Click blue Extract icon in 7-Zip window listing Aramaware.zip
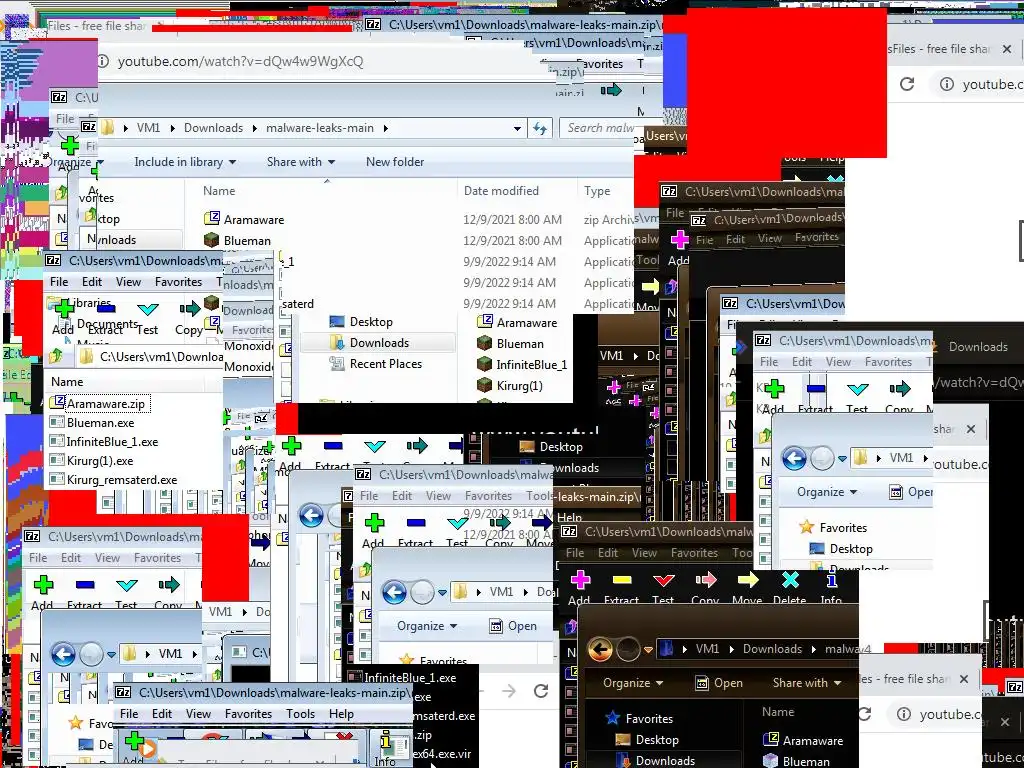1024x768 pixels. 106,308
